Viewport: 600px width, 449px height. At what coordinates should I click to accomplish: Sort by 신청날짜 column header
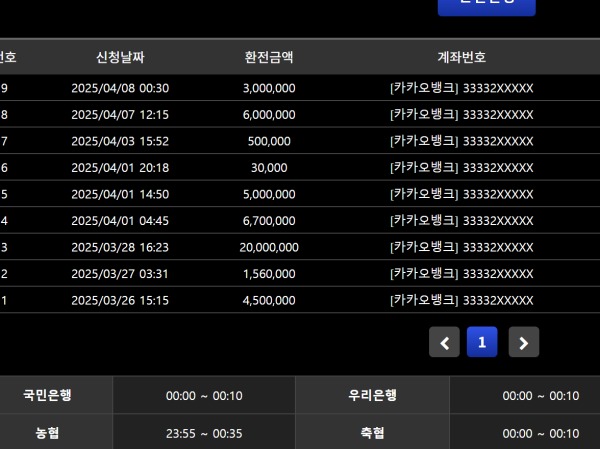(x=120, y=57)
